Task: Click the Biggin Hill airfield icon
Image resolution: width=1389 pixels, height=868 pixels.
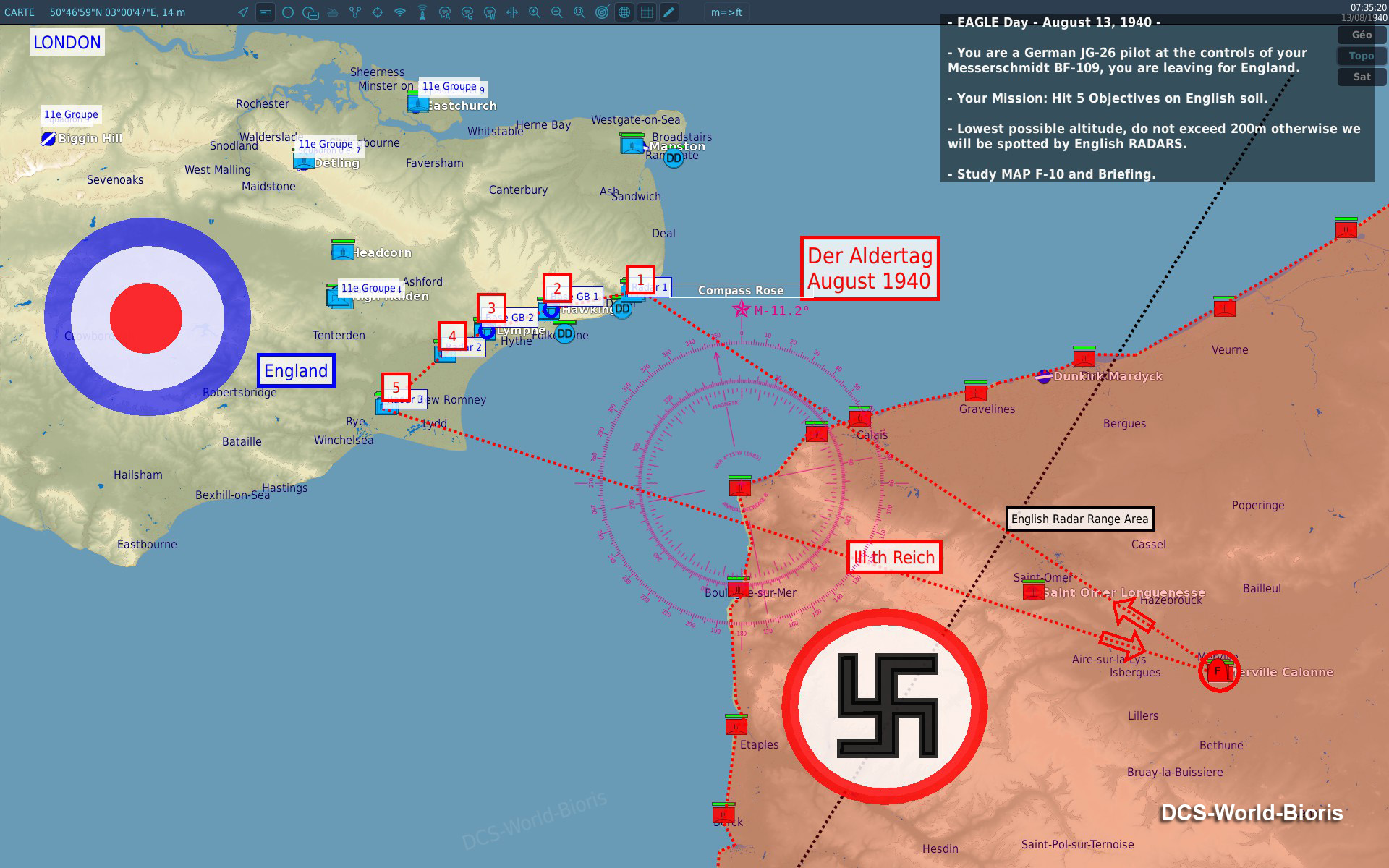Action: pos(48,138)
